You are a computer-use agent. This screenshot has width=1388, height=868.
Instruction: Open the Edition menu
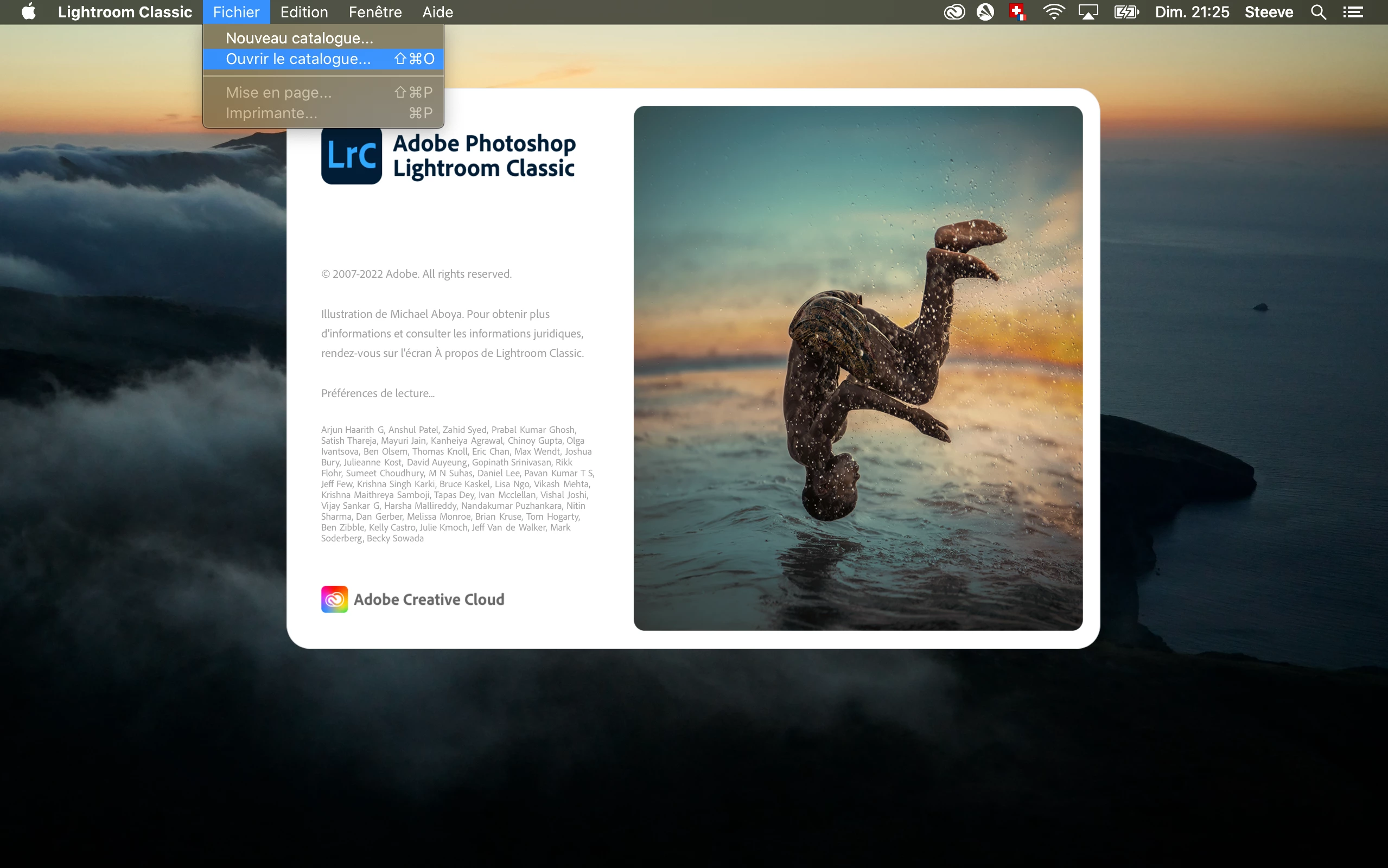click(x=304, y=12)
